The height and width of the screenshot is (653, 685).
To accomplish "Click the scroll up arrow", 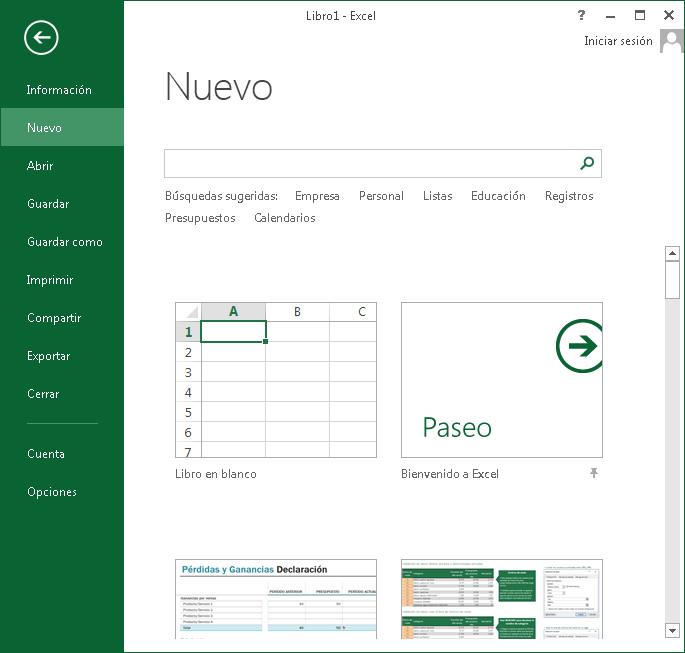I will (x=672, y=253).
